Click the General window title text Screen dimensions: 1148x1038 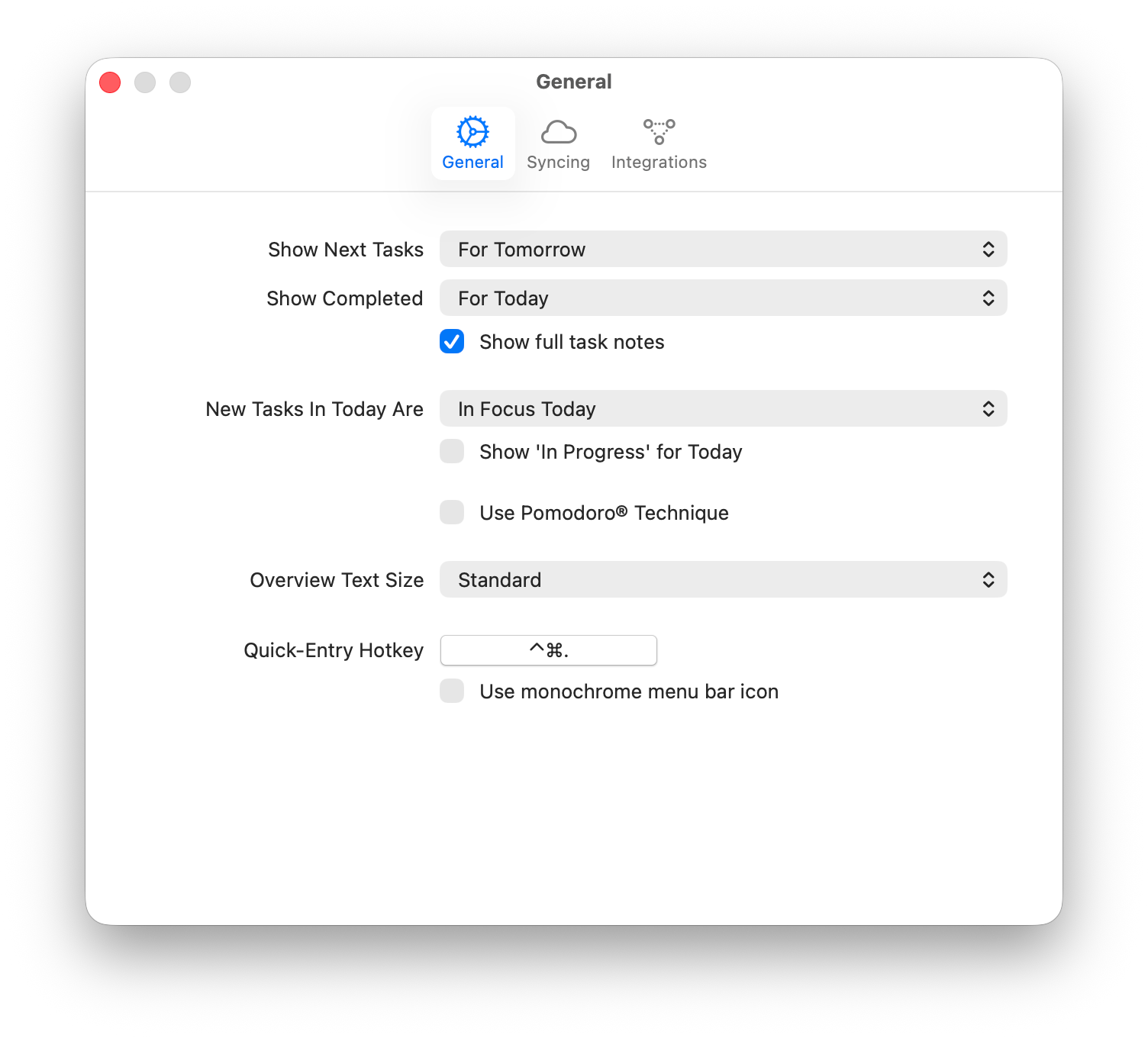point(573,82)
